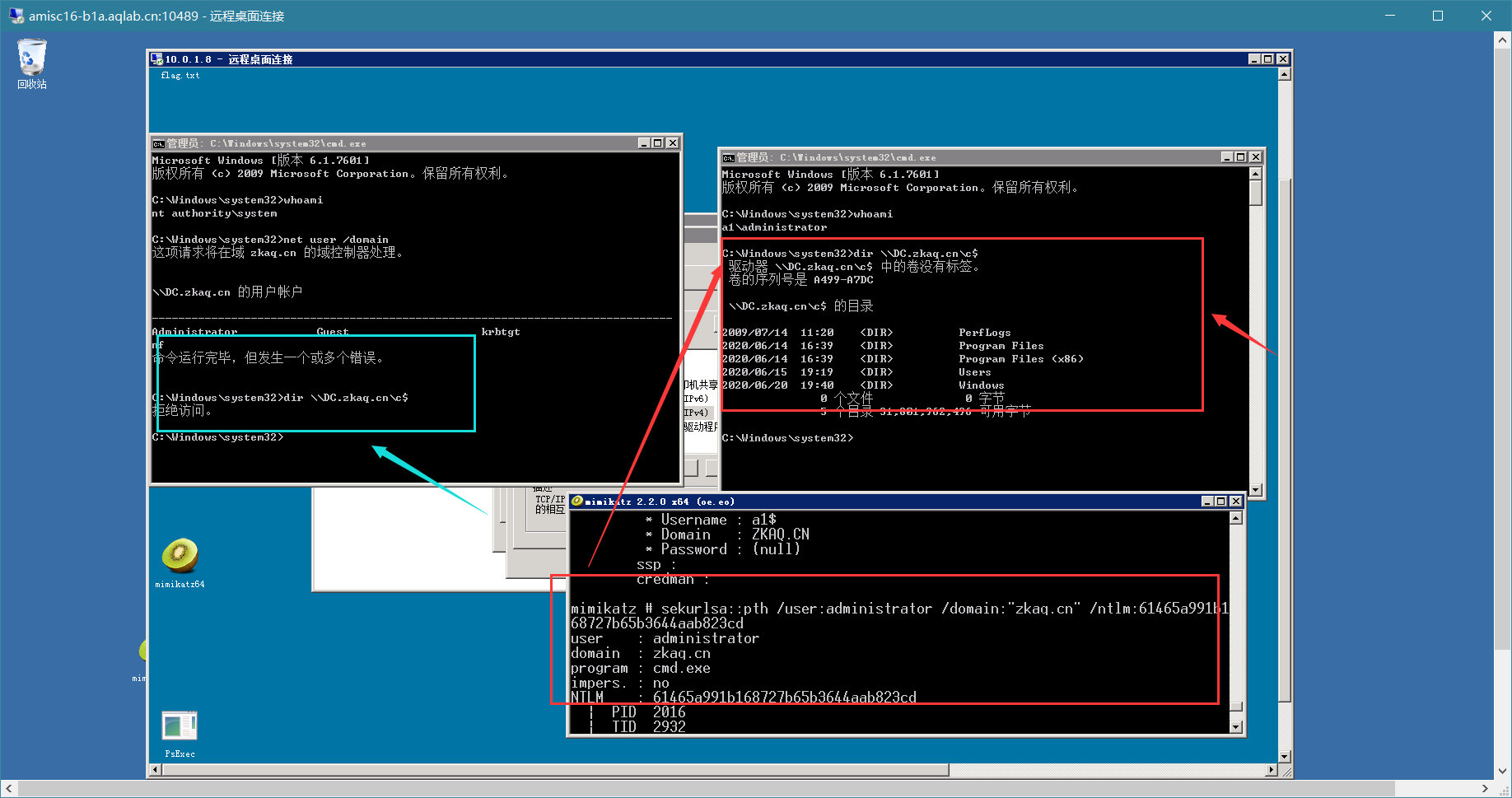The height and width of the screenshot is (798, 1512).
Task: Click the NTLM hash line in mimikatz
Action: point(744,698)
